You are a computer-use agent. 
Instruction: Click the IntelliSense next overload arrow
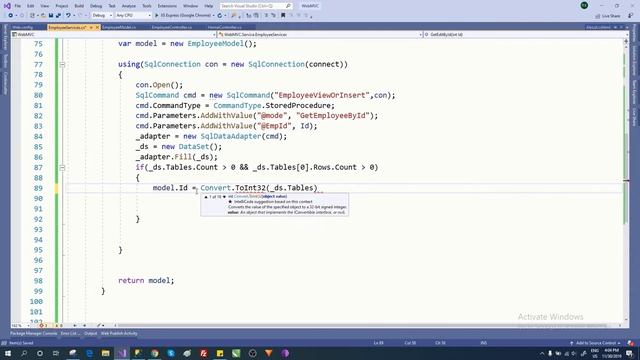[224, 197]
